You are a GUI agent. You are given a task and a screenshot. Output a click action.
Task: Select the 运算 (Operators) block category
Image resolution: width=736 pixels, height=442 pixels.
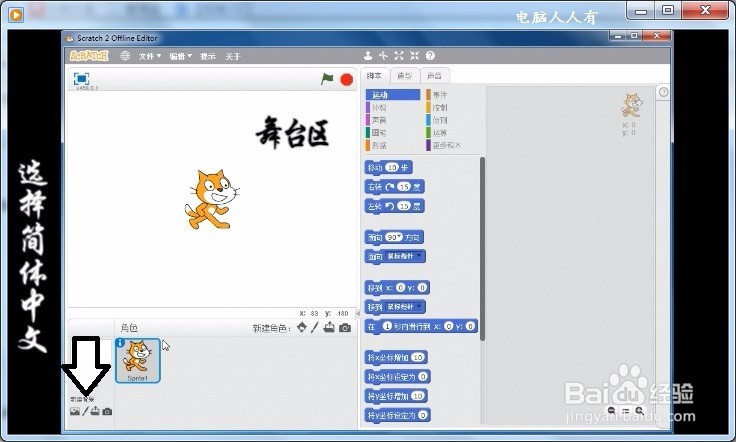[439, 133]
